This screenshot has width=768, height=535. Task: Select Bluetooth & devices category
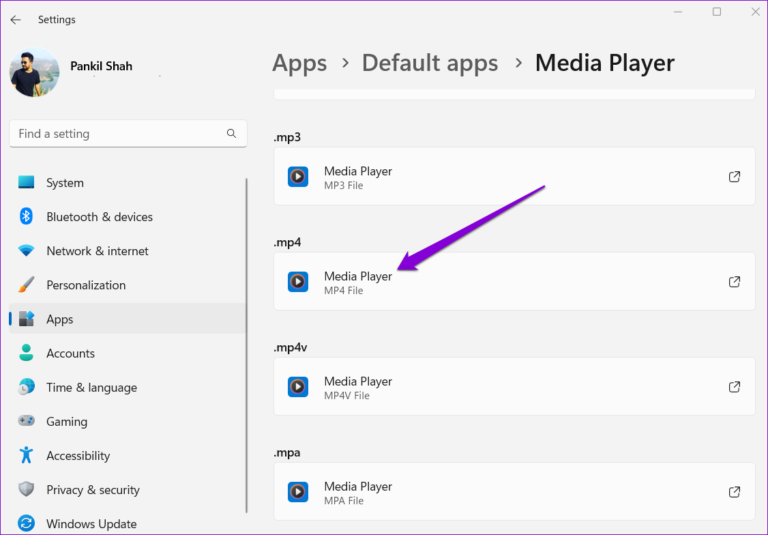(127, 217)
